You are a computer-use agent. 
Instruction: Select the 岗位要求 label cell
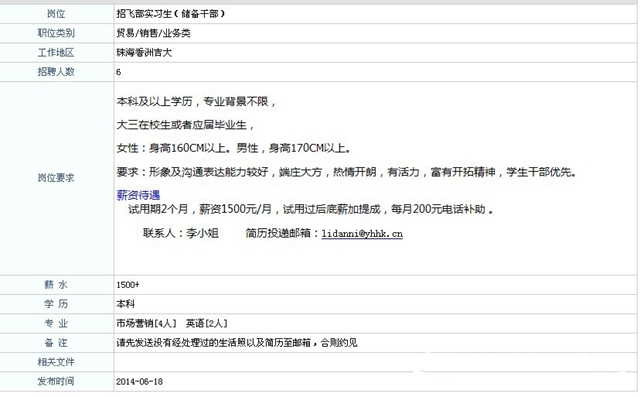click(x=56, y=178)
